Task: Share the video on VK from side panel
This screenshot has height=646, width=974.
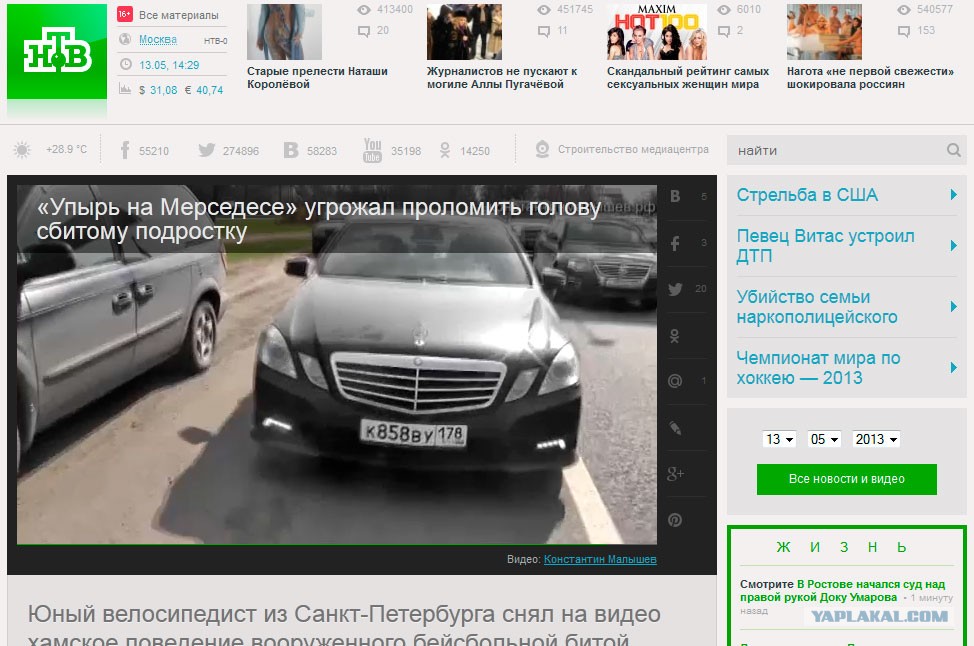Action: tap(675, 197)
